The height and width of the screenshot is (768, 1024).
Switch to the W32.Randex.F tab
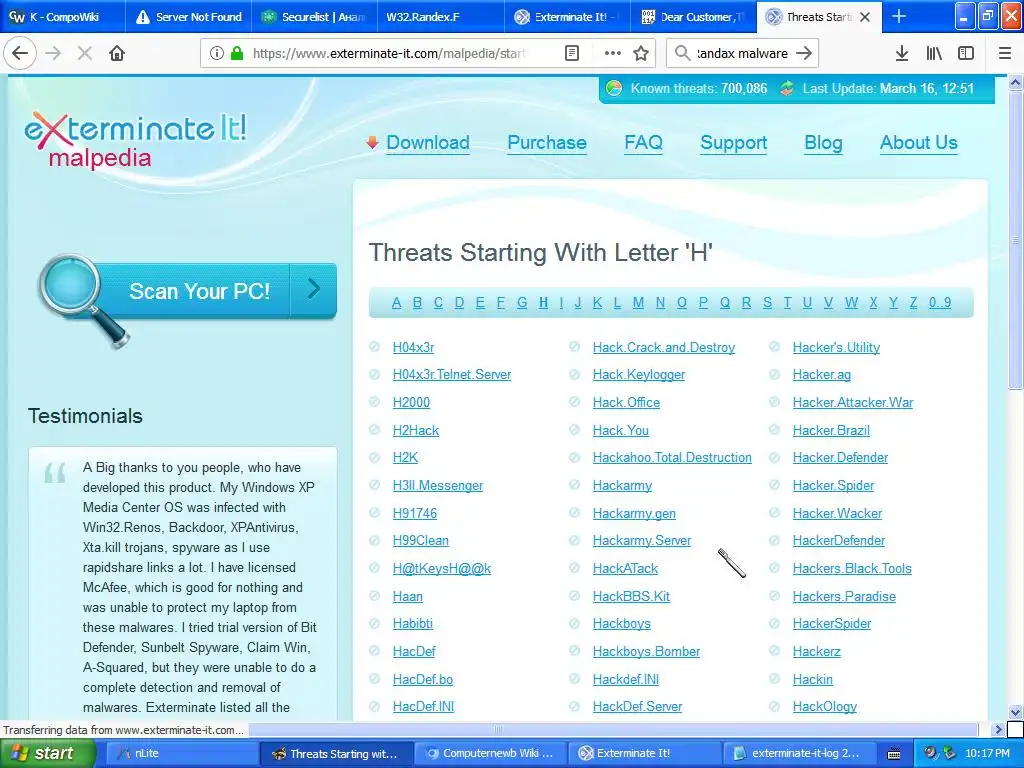[441, 17]
